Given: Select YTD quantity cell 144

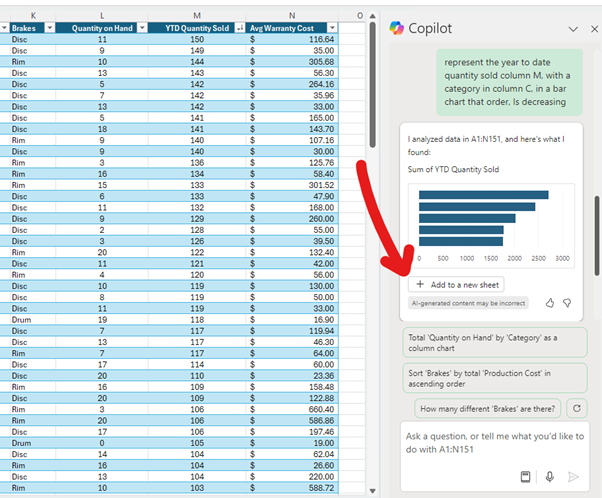Looking at the screenshot, I should 197,62.
